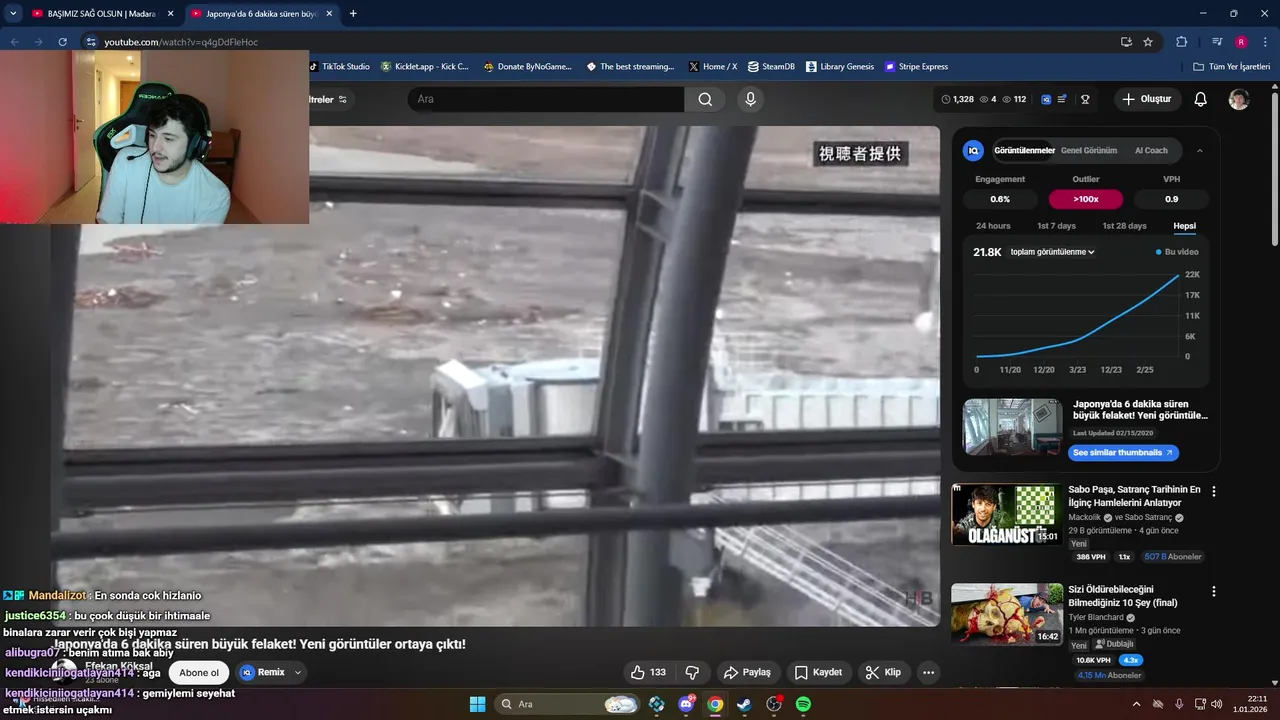Select the 1st 7 days range
Viewport: 1280px width, 720px height.
(1056, 226)
